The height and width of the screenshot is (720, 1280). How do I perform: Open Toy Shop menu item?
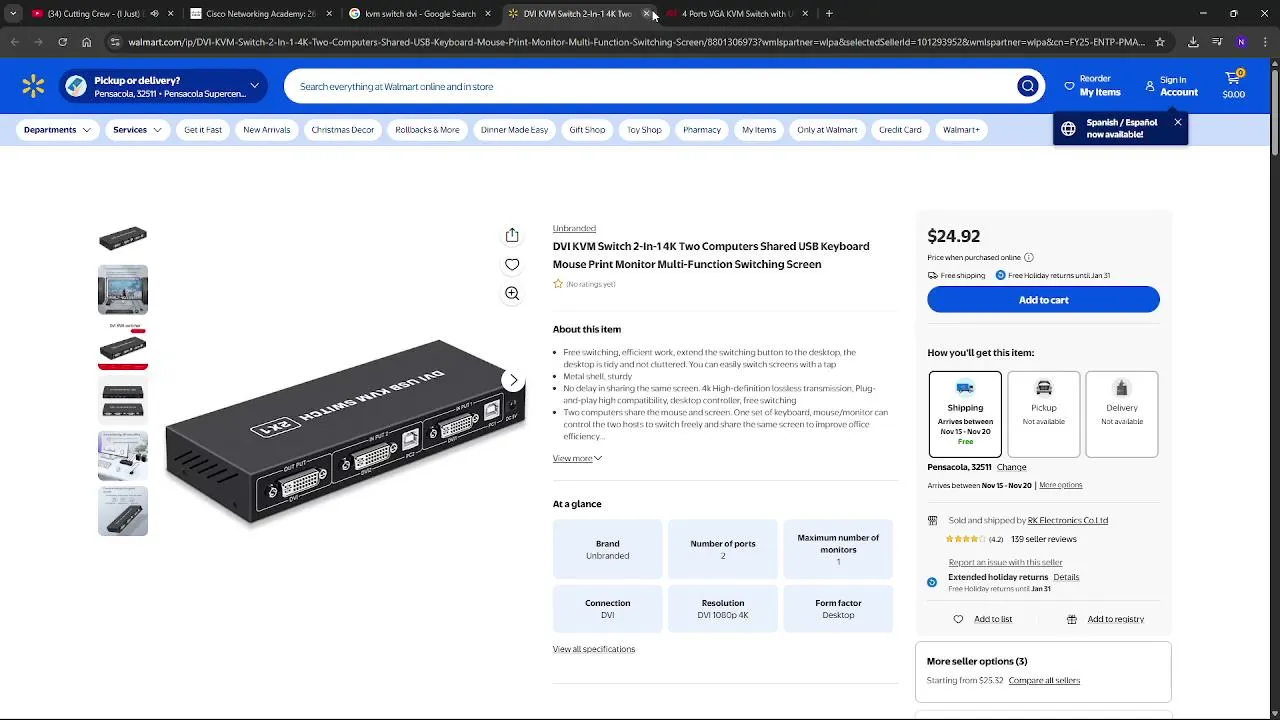[x=644, y=130]
